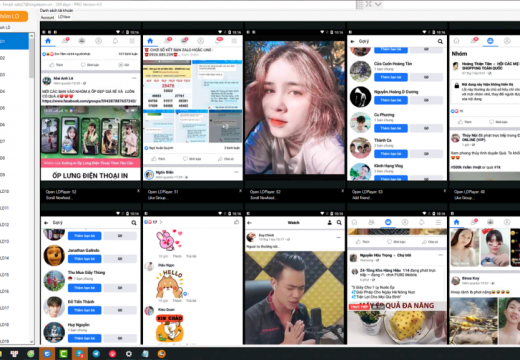Viewport: 520px width, 360px height.
Task: Switch to the Account tab
Action: [x=47, y=17]
